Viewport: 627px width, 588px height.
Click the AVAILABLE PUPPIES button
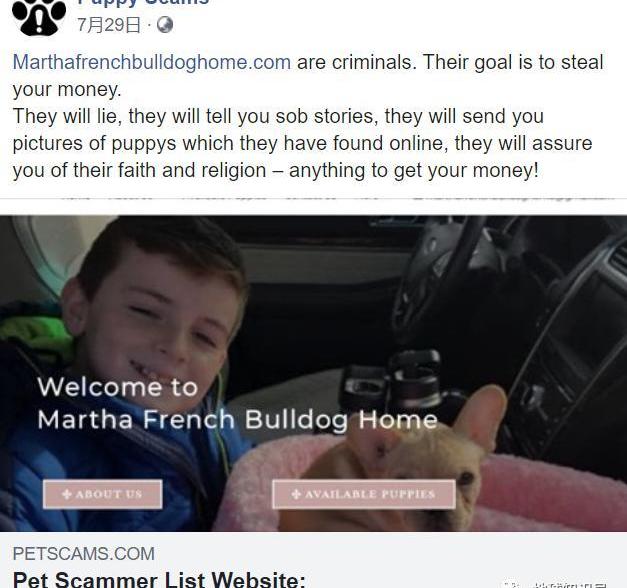(x=364, y=494)
